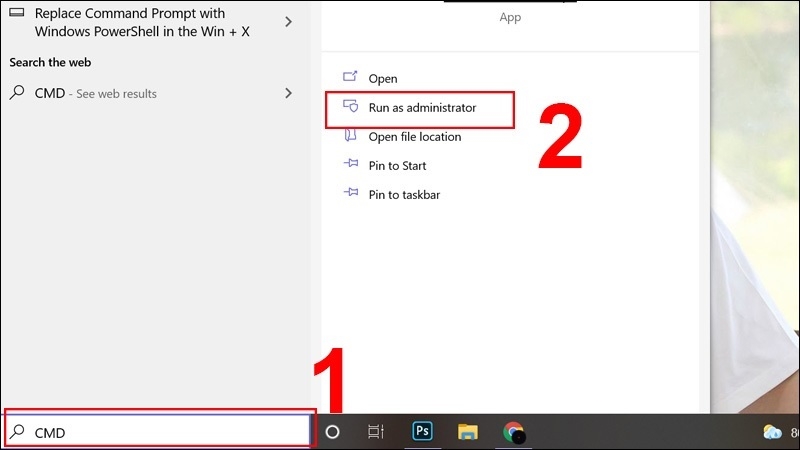Viewport: 800px width, 450px height.
Task: Expand the Replace Command Prompt result arrow
Action: pos(288,21)
